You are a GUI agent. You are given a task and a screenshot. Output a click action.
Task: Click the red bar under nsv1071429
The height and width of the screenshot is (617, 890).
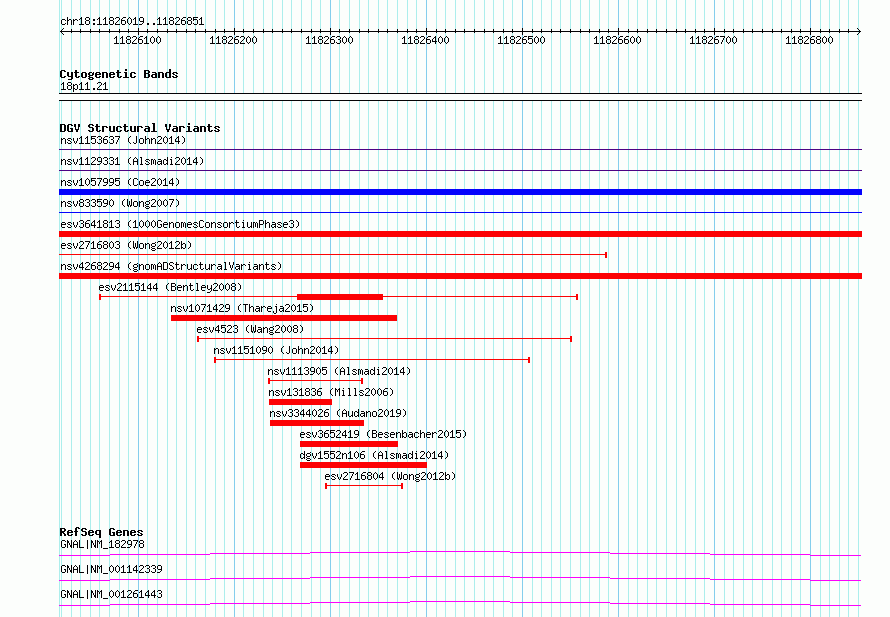click(284, 318)
